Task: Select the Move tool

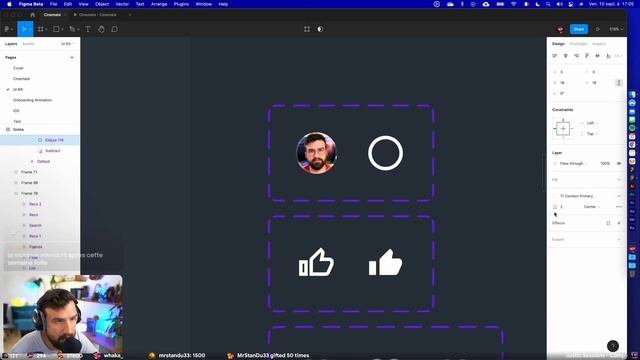Action: click(x=24, y=29)
